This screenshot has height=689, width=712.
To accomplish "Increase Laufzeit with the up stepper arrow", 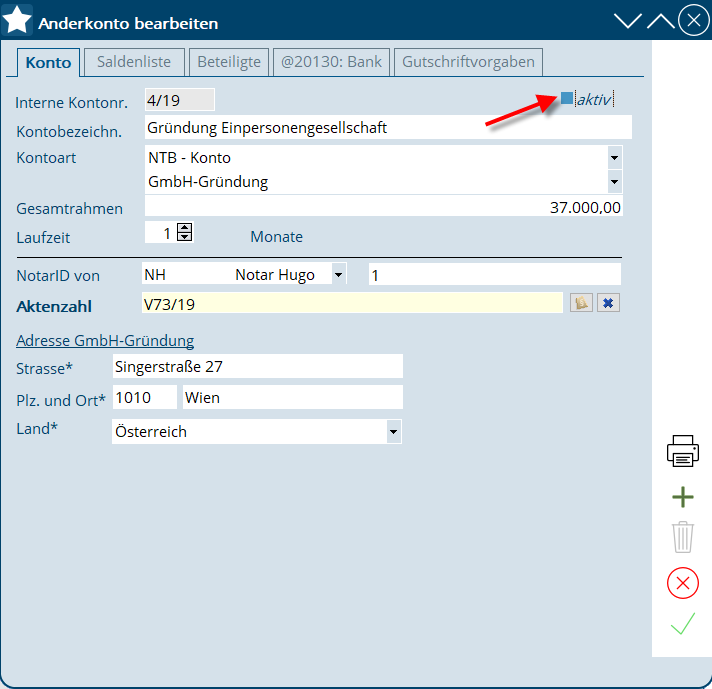I will click(184, 228).
